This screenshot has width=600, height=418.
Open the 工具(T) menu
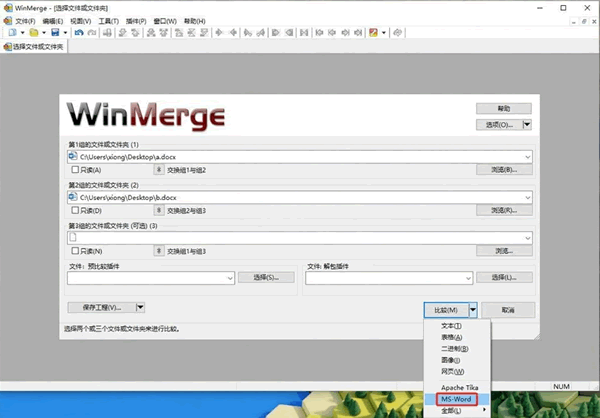(108, 21)
